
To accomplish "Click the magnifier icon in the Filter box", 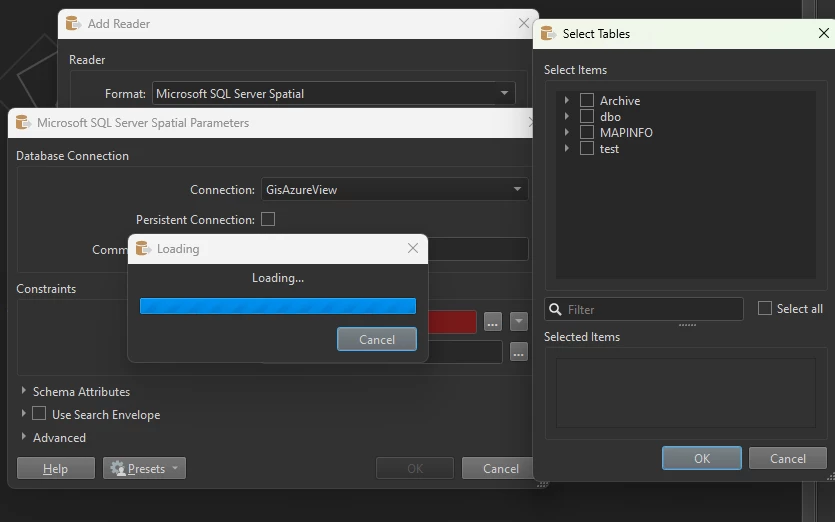I will tap(555, 309).
